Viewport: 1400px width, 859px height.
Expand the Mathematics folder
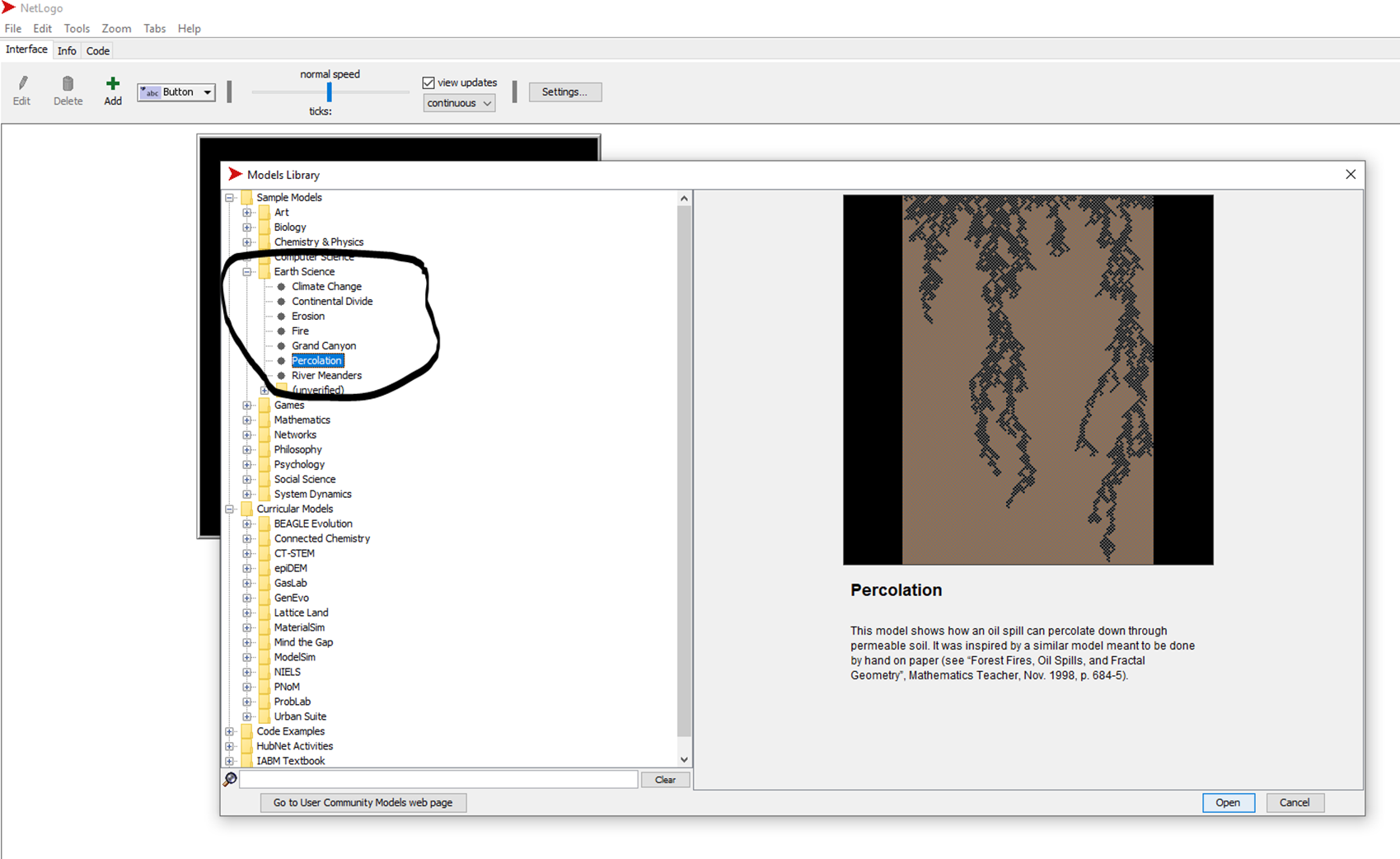click(x=247, y=420)
